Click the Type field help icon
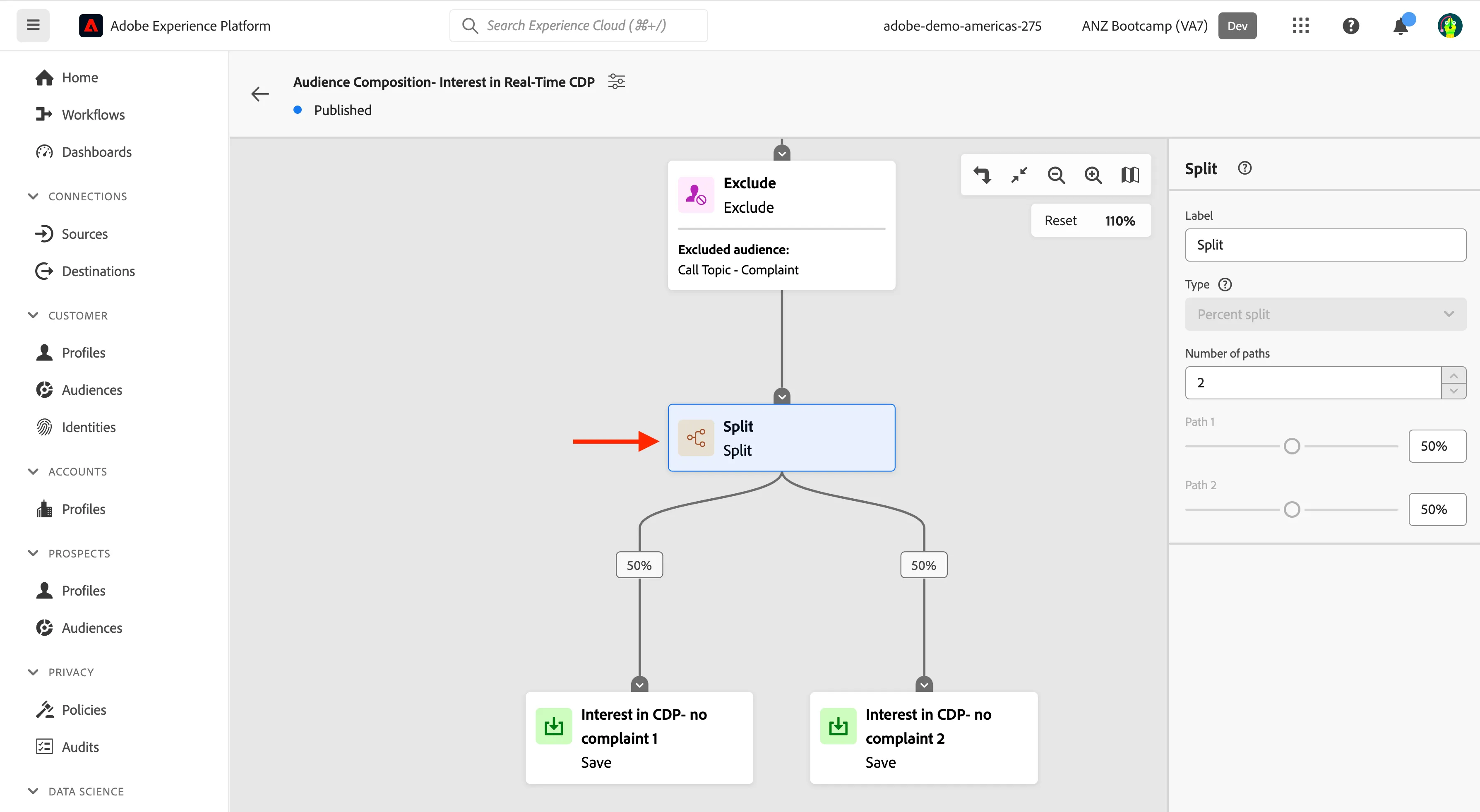Screen dimensions: 1480x812 click(x=1225, y=284)
